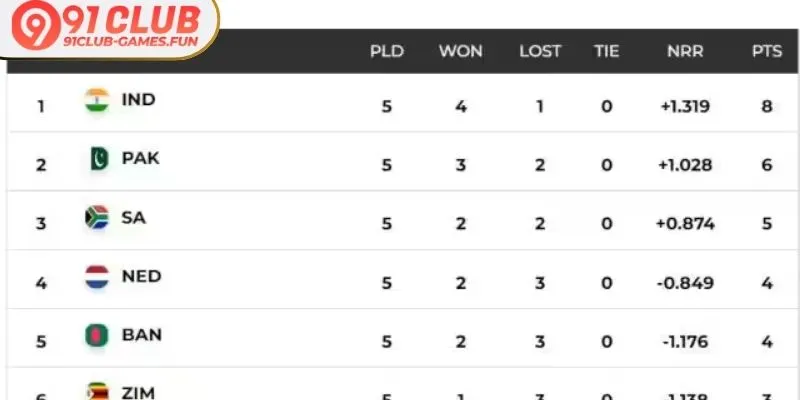Image resolution: width=800 pixels, height=400 pixels.
Task: Select the NED team name
Action: click(x=141, y=276)
